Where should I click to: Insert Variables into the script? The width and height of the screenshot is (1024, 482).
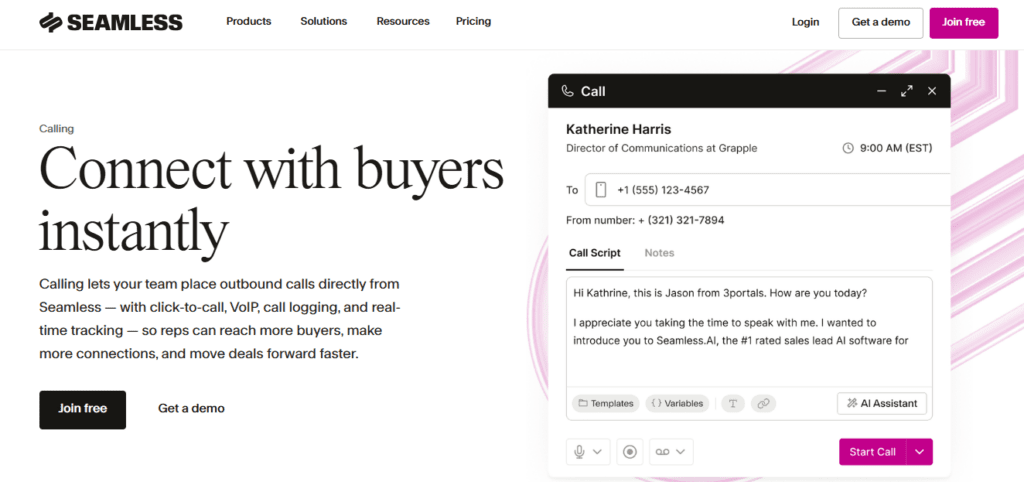coord(677,403)
